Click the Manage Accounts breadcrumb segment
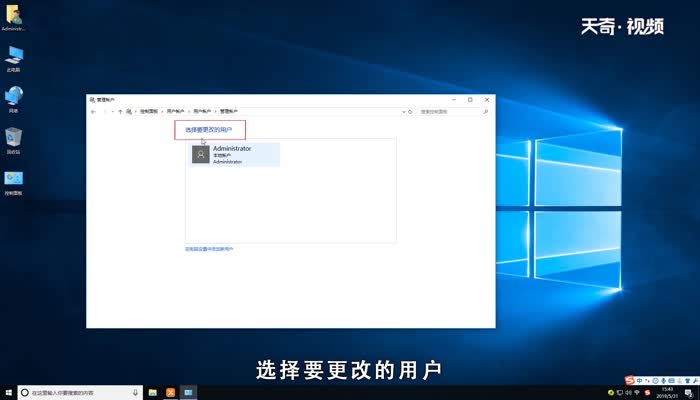Image resolution: width=700 pixels, height=400 pixels. pos(229,112)
